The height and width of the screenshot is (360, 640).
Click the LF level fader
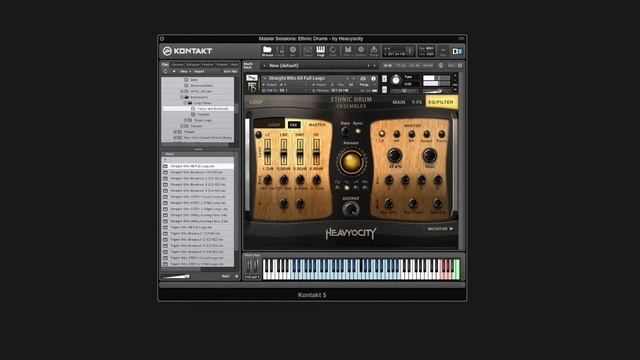(267, 152)
